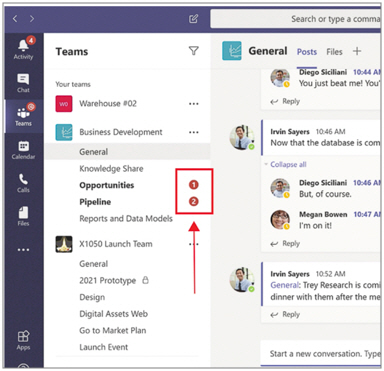Open the Pipeline channel

[95, 202]
